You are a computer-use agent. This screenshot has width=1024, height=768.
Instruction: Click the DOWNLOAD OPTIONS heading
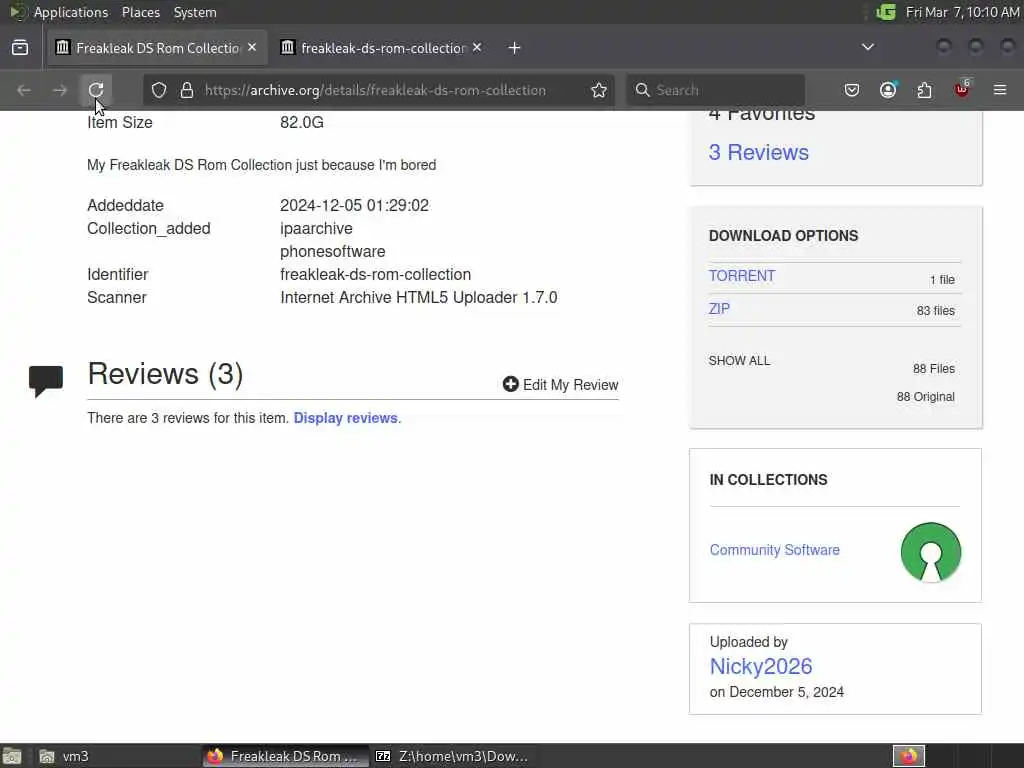783,236
